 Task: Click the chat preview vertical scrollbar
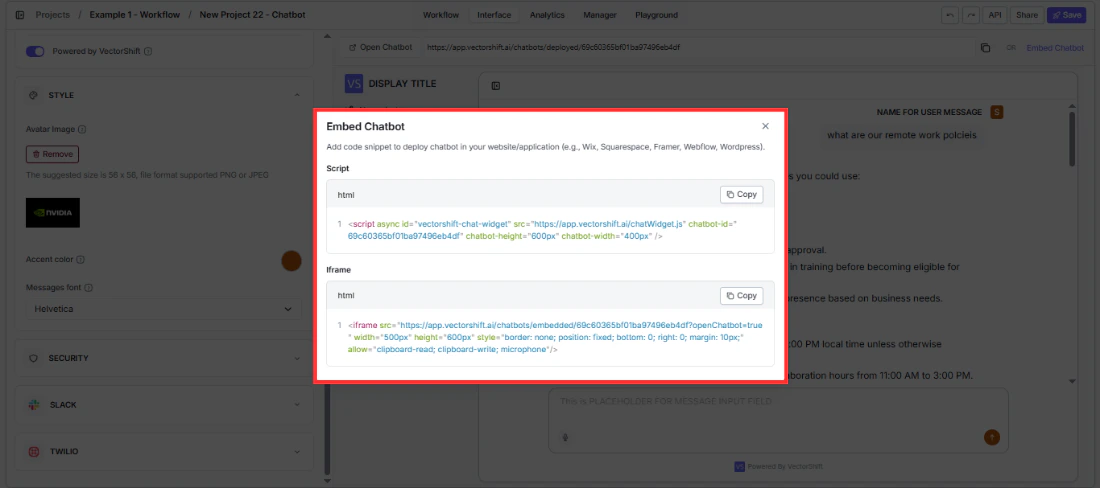click(x=1072, y=138)
